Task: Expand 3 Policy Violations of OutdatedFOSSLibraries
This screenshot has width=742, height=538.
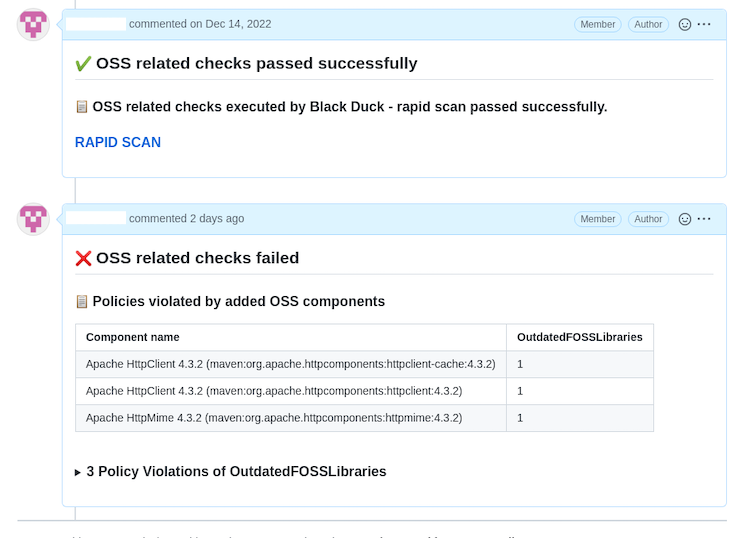Action: [x=231, y=471]
